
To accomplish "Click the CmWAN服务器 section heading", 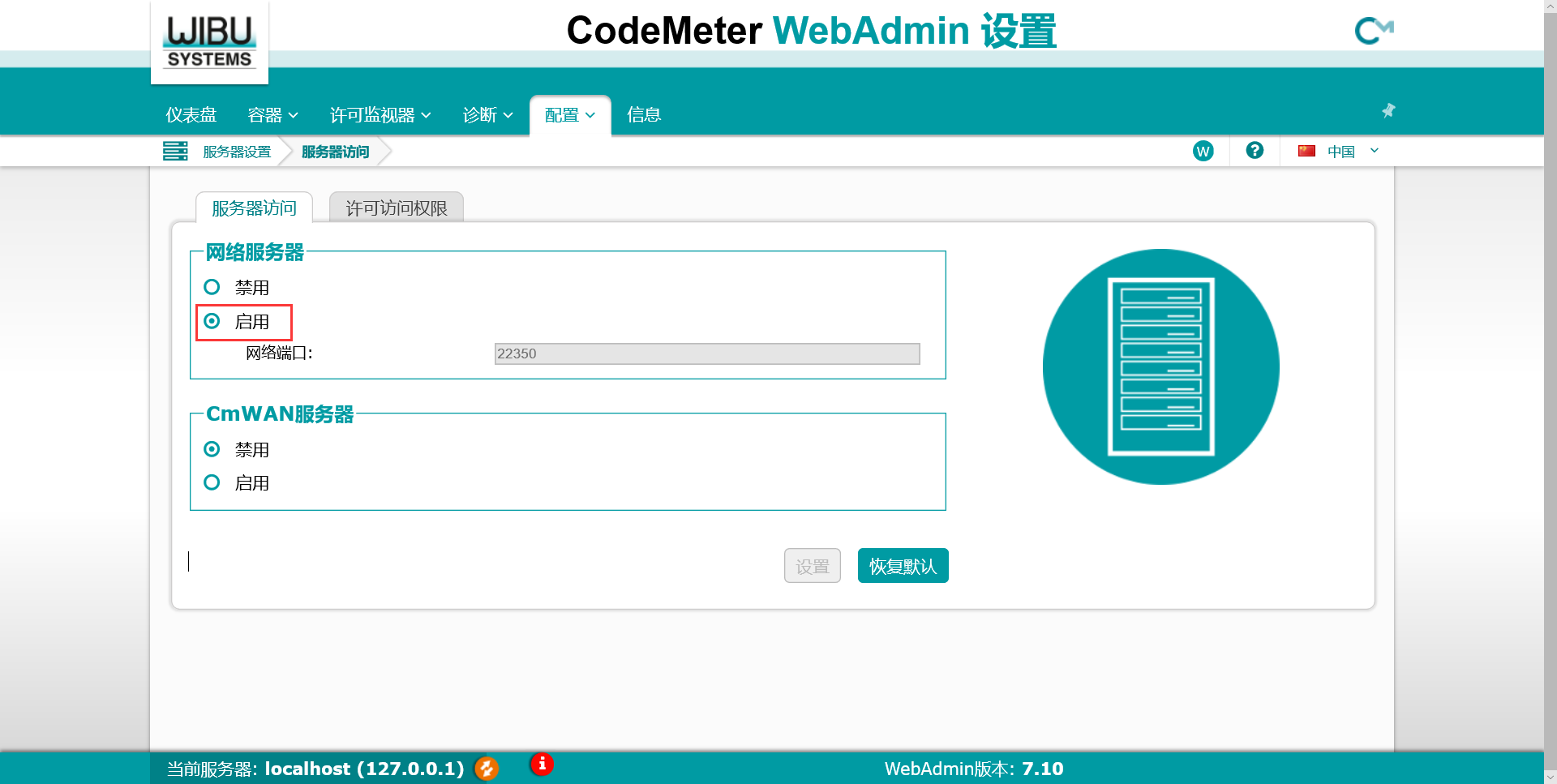I will pyautogui.click(x=280, y=414).
